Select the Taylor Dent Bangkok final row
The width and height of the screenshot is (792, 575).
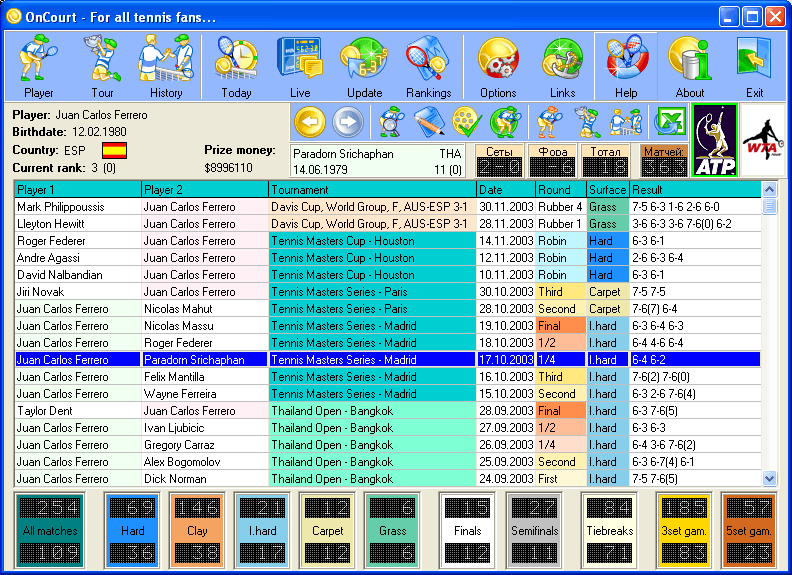(x=387, y=411)
